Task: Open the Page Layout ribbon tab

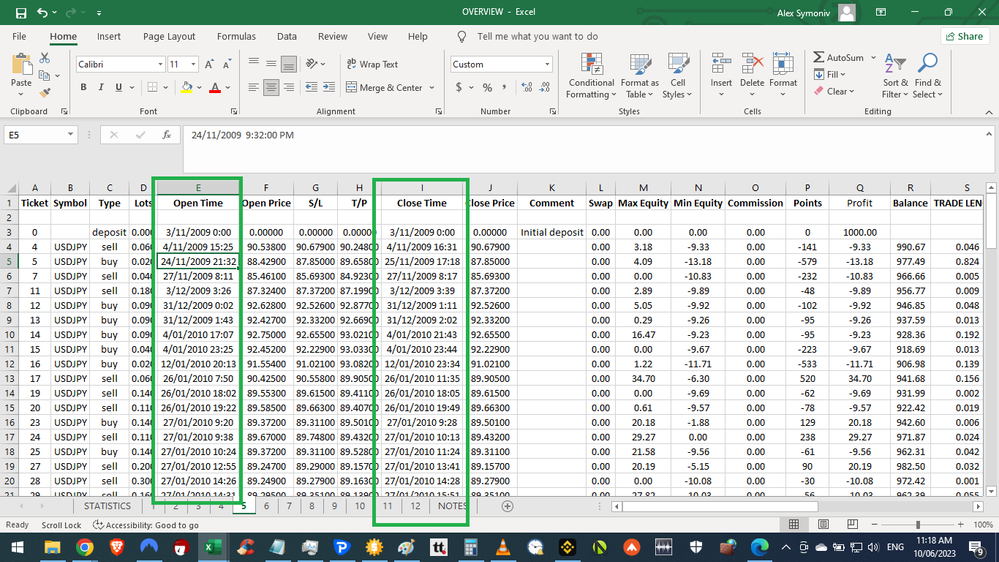Action: (169, 37)
